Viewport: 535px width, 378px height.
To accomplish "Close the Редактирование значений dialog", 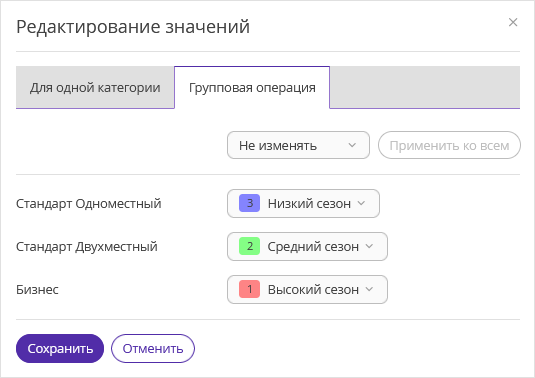I will [513, 23].
